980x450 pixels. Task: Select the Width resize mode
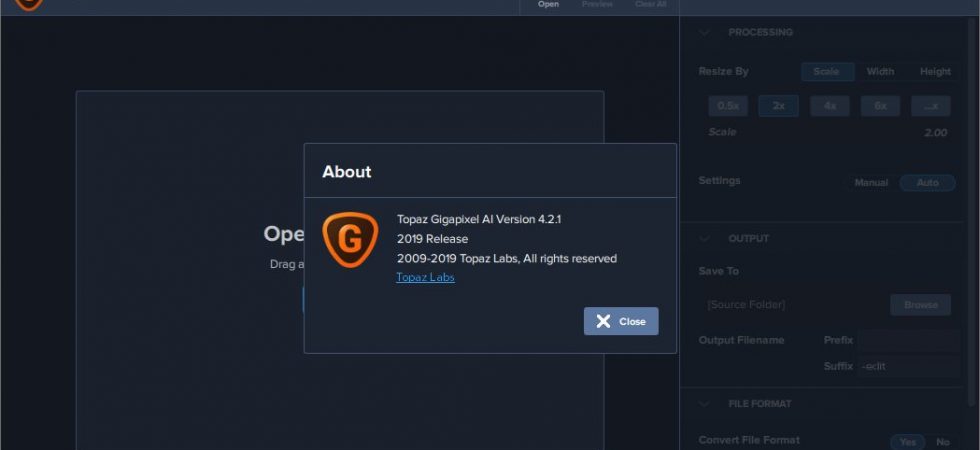pyautogui.click(x=880, y=71)
